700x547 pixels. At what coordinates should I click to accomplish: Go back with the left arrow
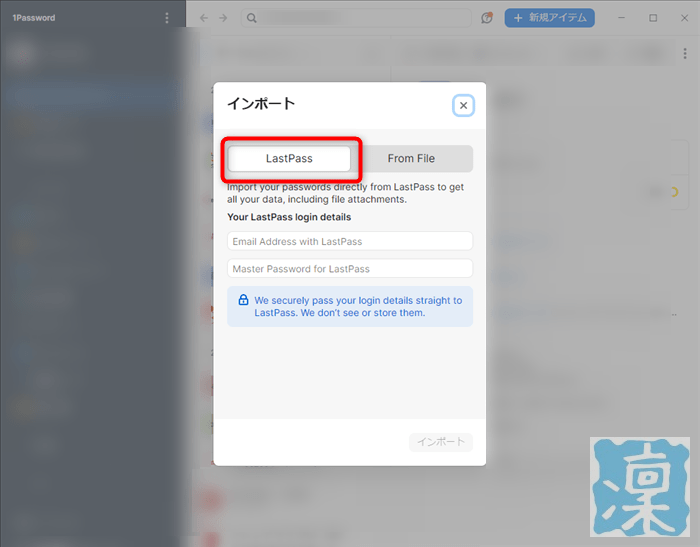click(204, 18)
